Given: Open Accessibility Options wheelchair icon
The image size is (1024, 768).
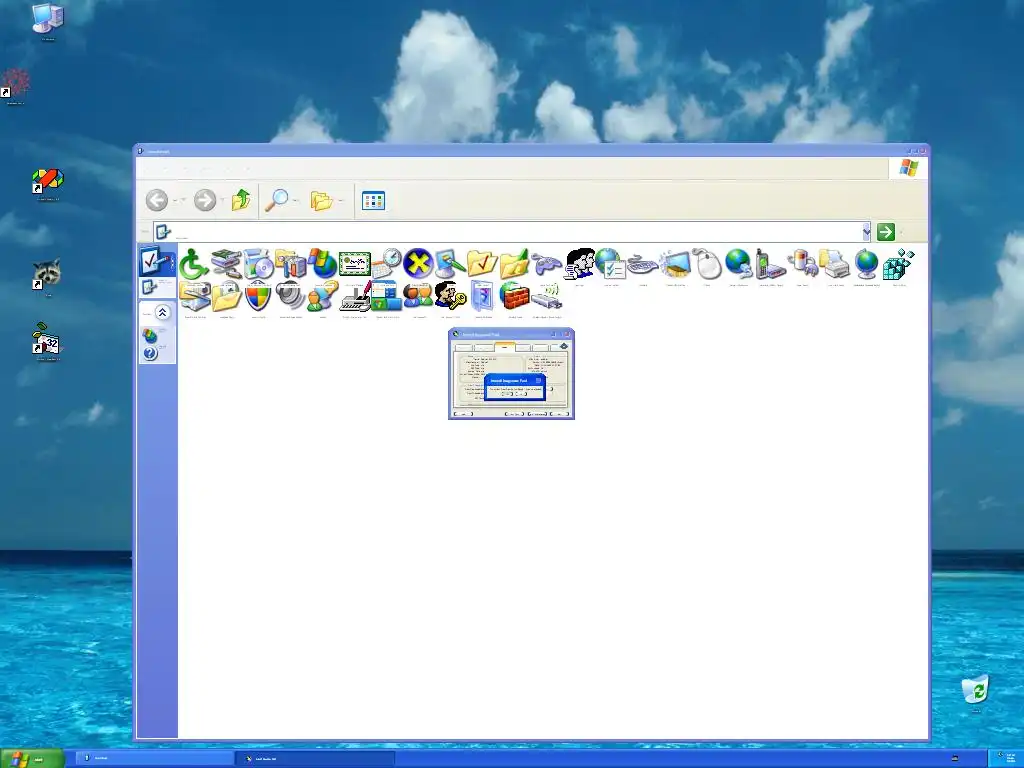Looking at the screenshot, I should (194, 264).
